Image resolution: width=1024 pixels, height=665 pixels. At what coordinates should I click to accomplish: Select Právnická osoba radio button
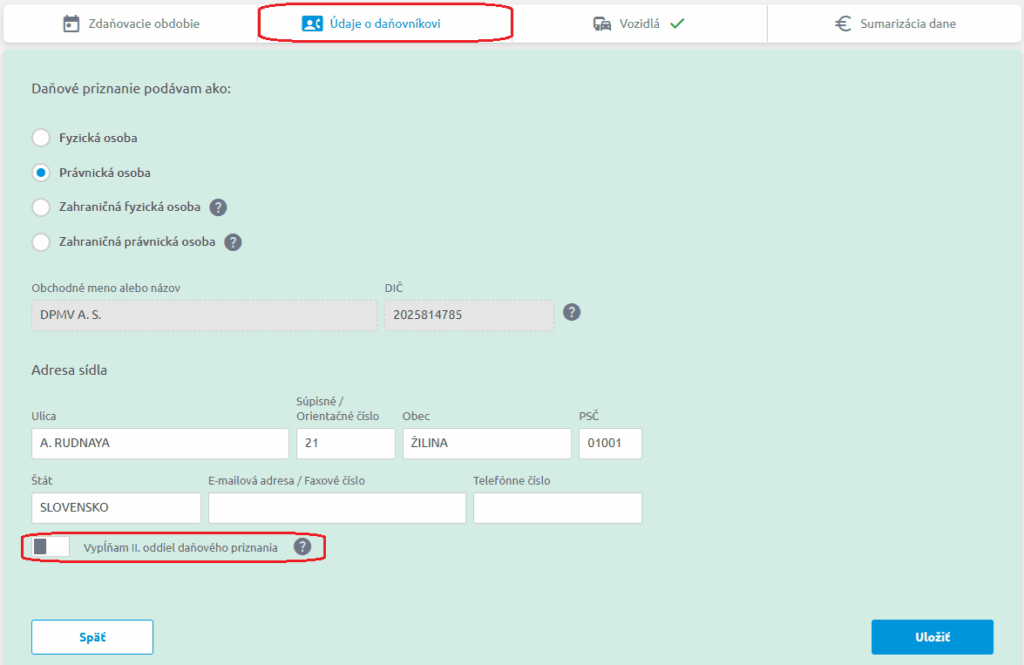click(41, 172)
